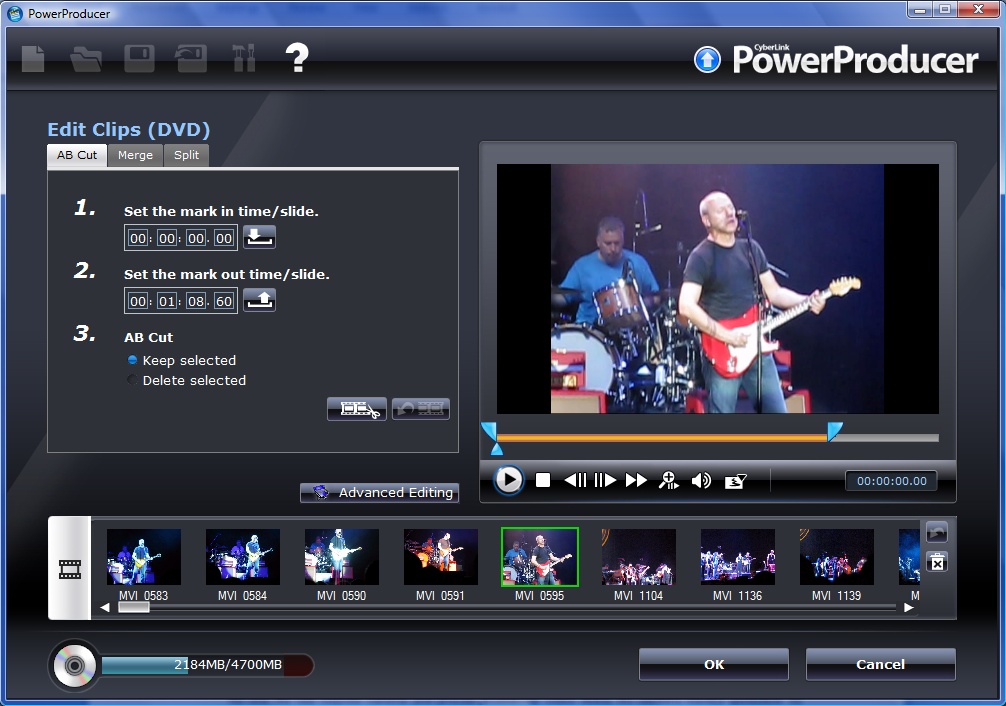
Task: Save project with the disk icon
Action: (x=139, y=58)
